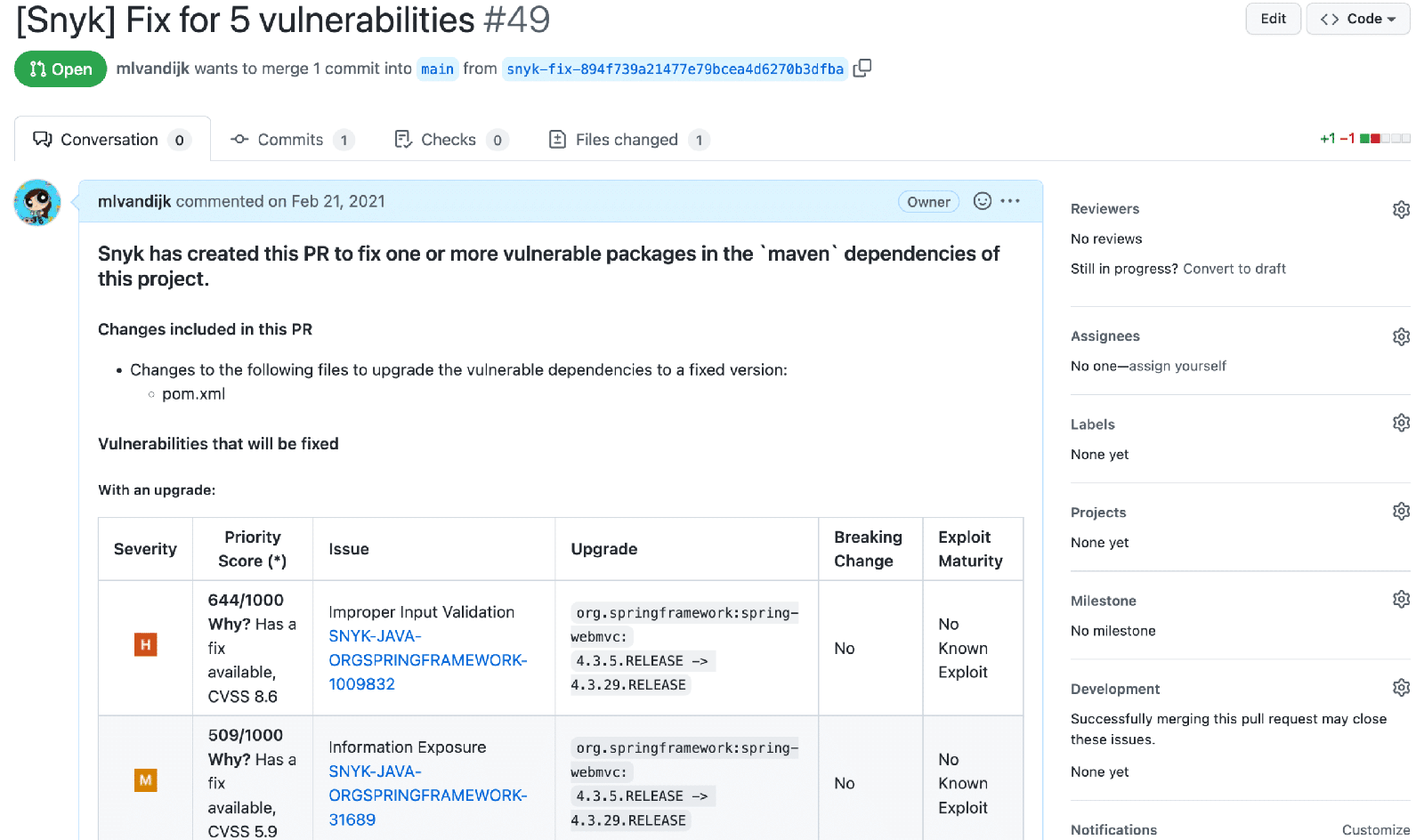Switch to the Conversation tab
This screenshot has width=1424, height=840.
pos(112,140)
